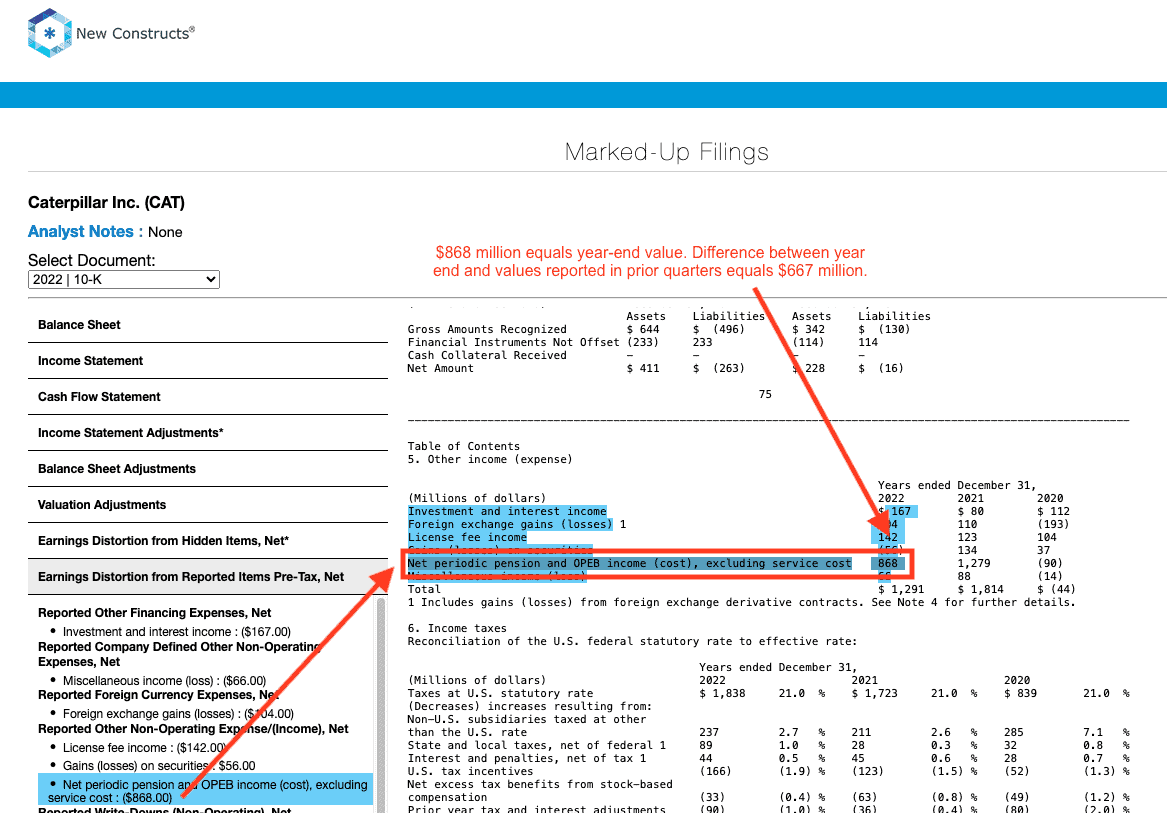This screenshot has width=1167, height=813.
Task: Click the highlighted 868 value in filing
Action: (888, 564)
